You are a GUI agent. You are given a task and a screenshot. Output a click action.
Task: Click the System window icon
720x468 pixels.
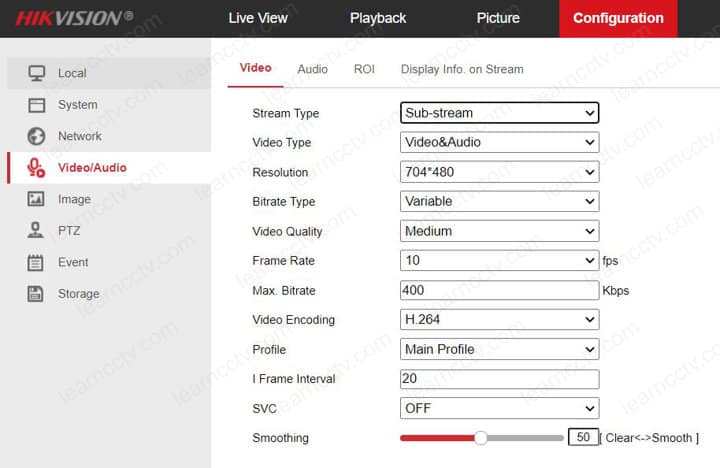(37, 105)
